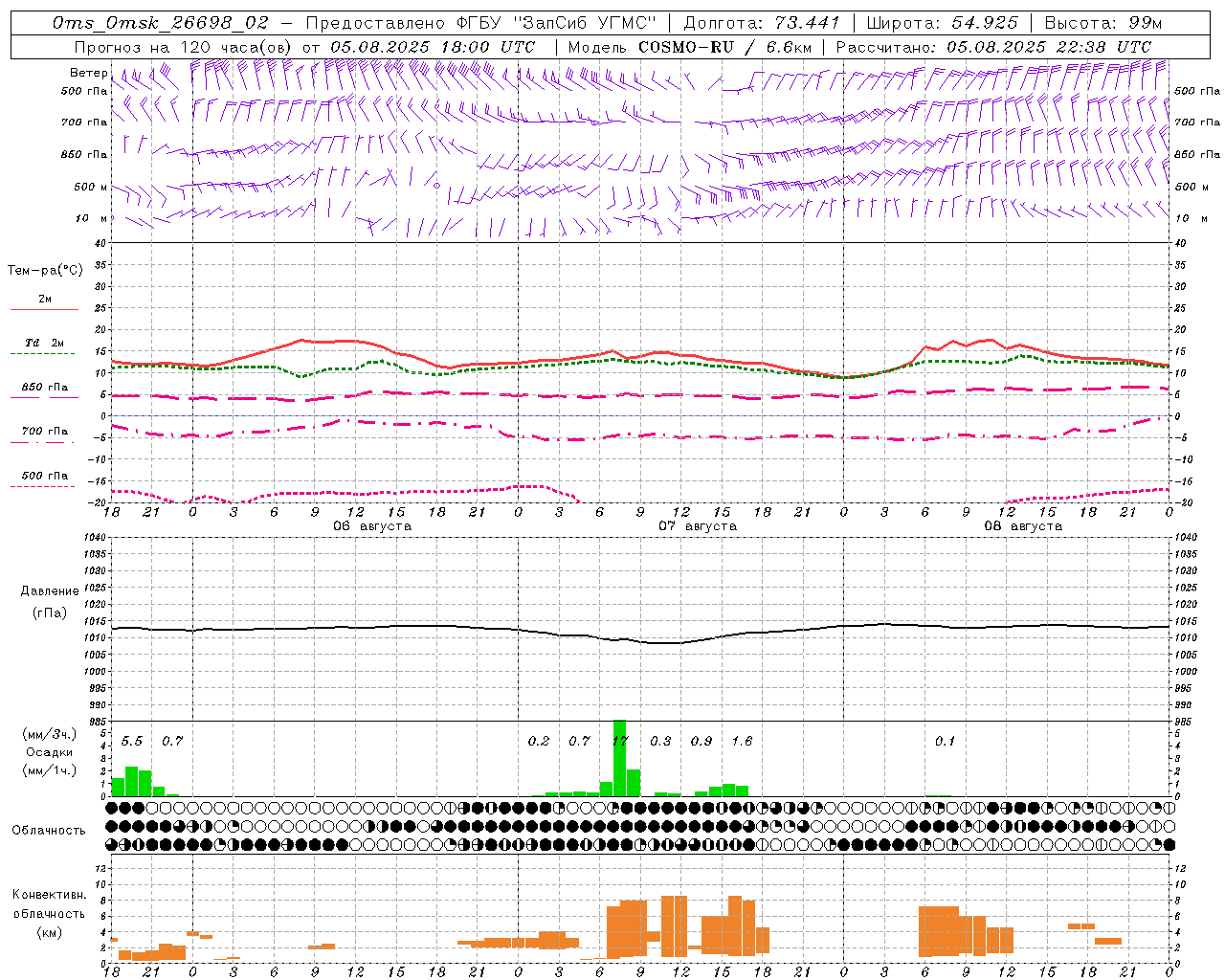Click the 0.2 precipitation total value
1225x980 pixels.
pyautogui.click(x=539, y=741)
